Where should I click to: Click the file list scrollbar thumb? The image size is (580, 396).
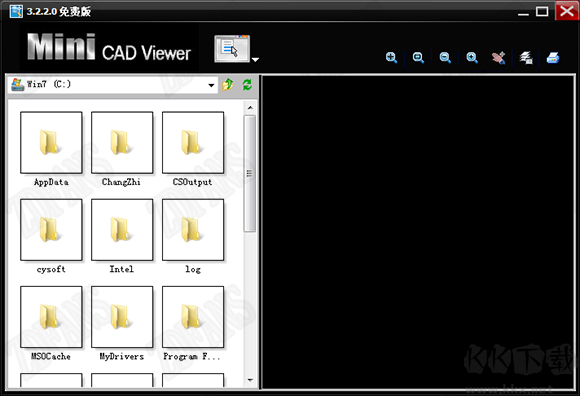pos(250,173)
